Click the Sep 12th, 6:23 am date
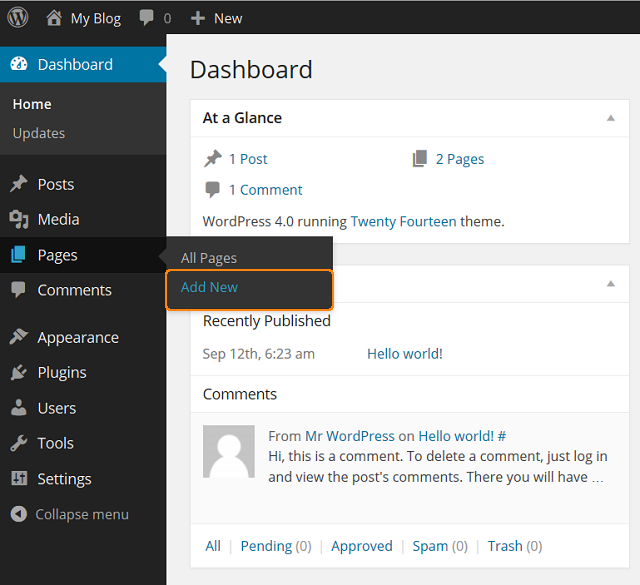640x585 pixels. (259, 354)
